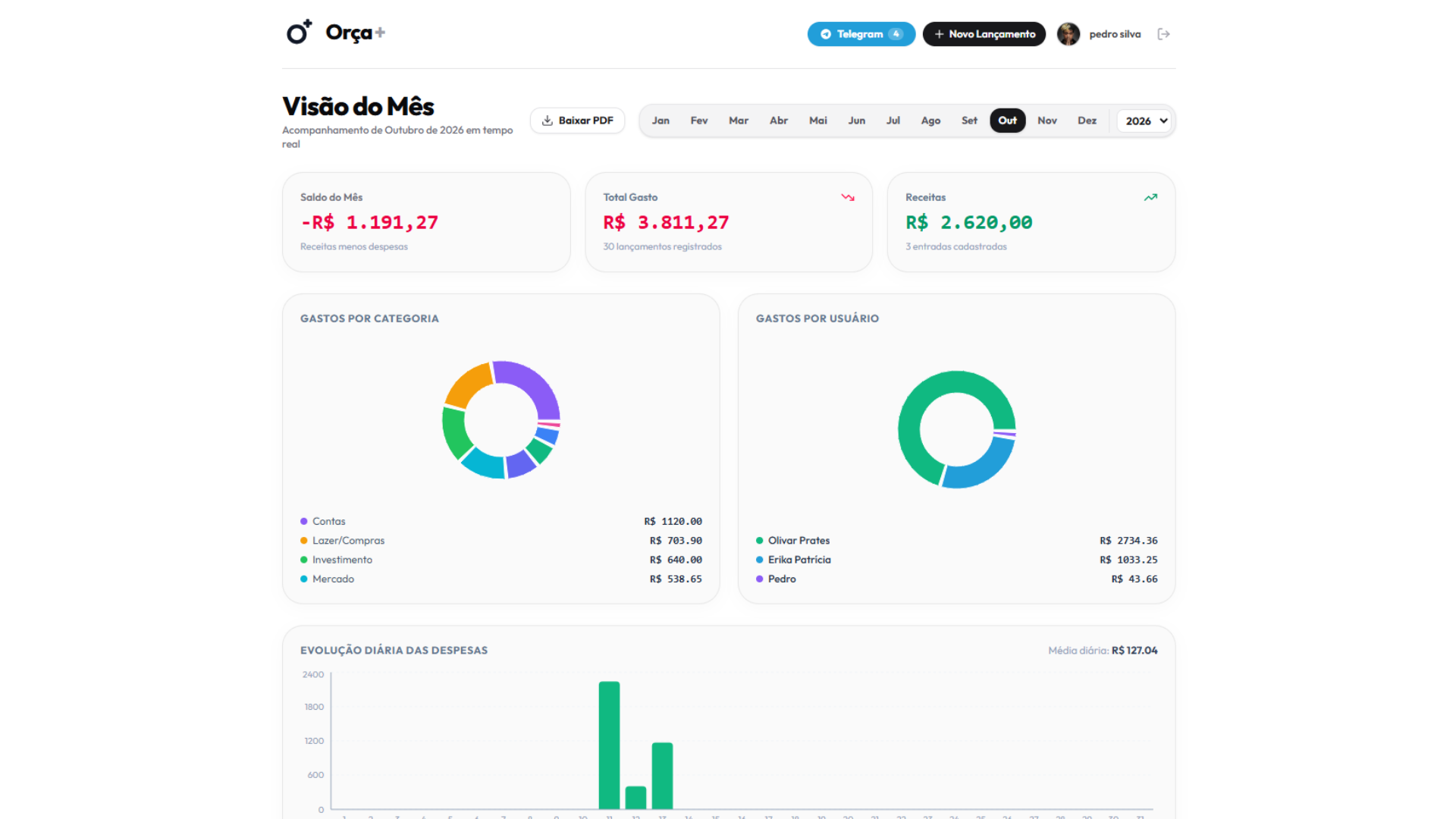Viewport: 1456px width, 819px height.
Task: Switch to the Jul month tab
Action: tap(893, 121)
